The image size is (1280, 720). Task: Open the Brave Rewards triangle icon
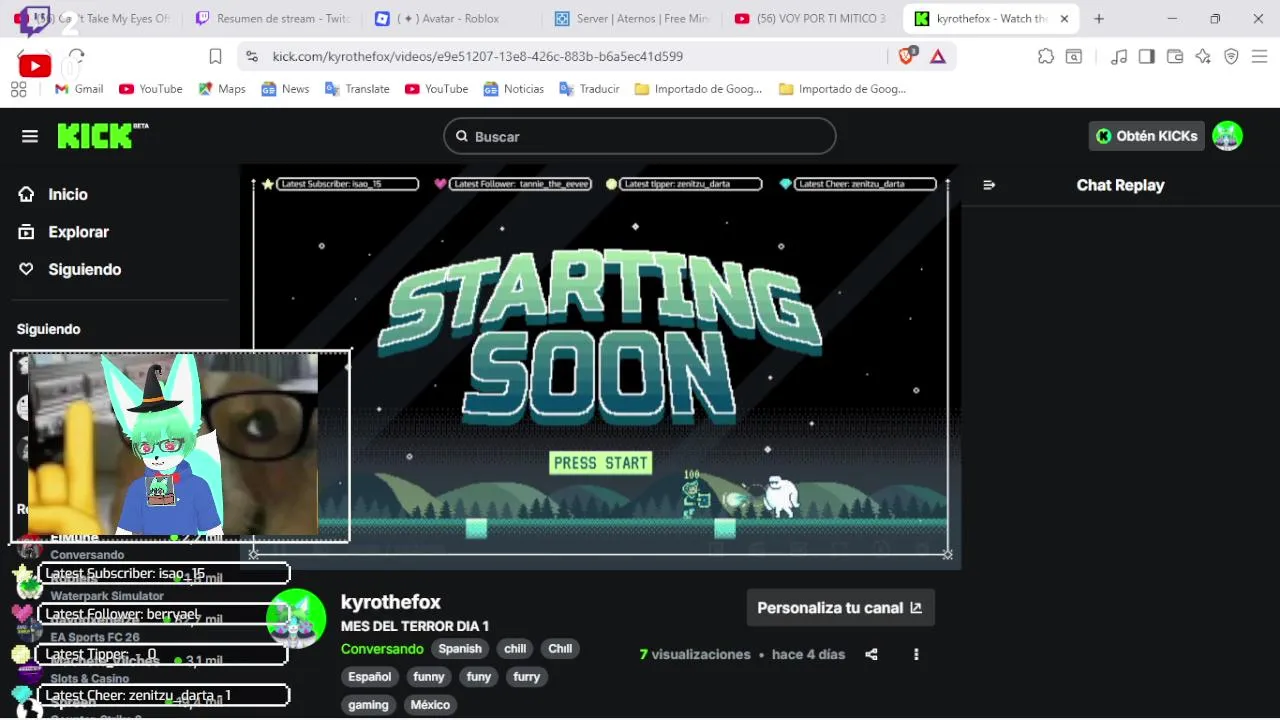(938, 57)
